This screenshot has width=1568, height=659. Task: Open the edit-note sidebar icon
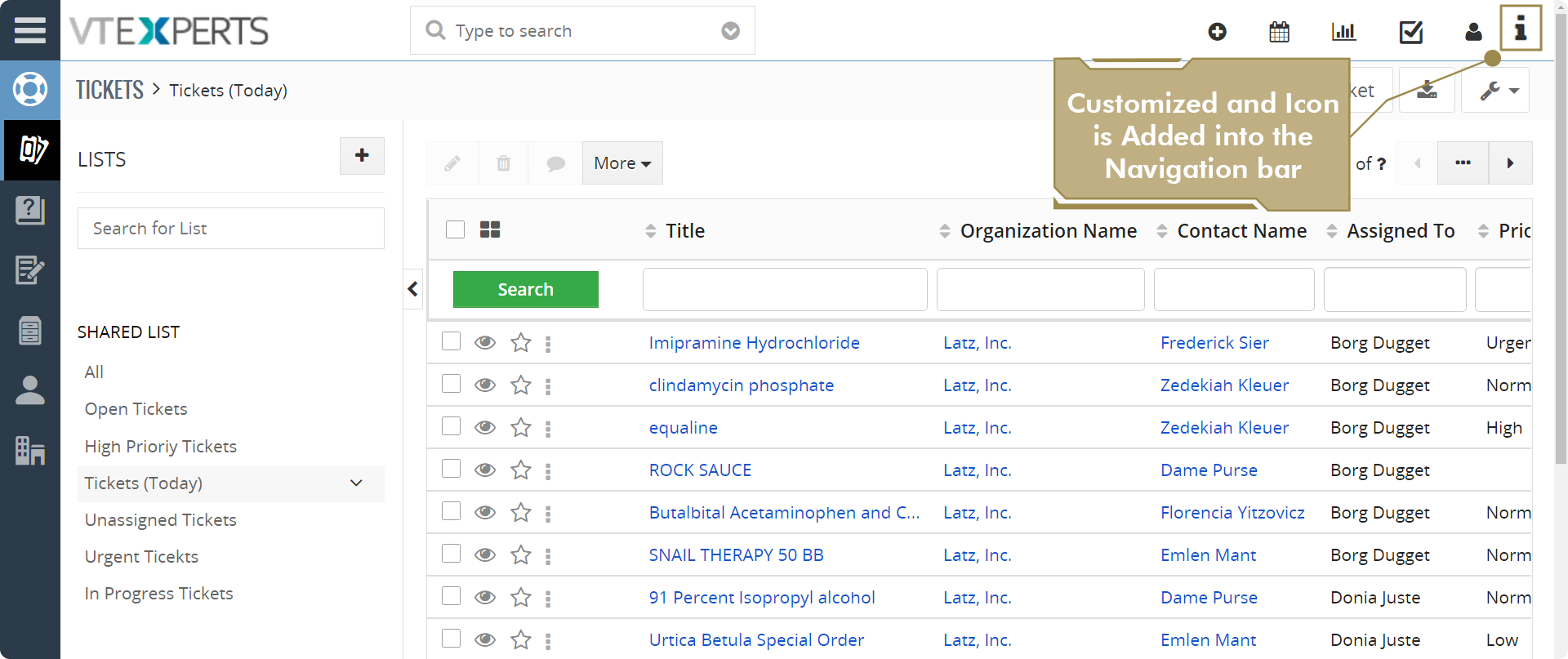tap(30, 270)
